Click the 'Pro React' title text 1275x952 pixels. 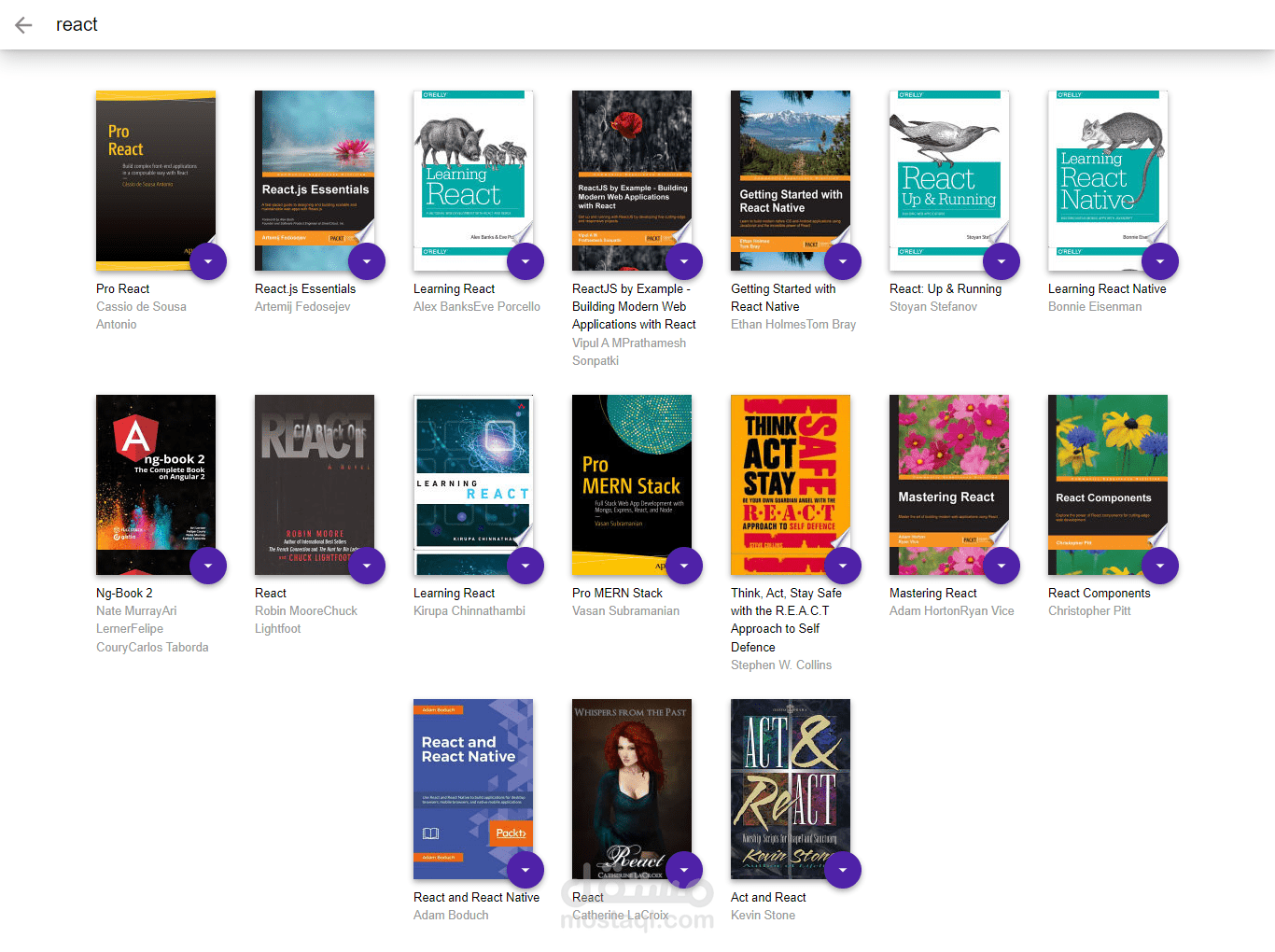[123, 289]
